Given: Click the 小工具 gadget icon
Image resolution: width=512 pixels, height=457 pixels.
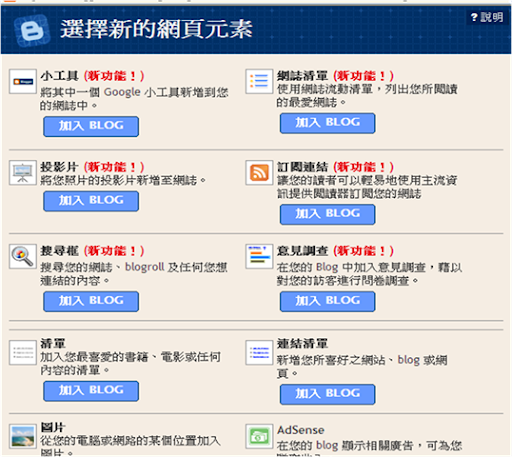Looking at the screenshot, I should click(x=23, y=81).
